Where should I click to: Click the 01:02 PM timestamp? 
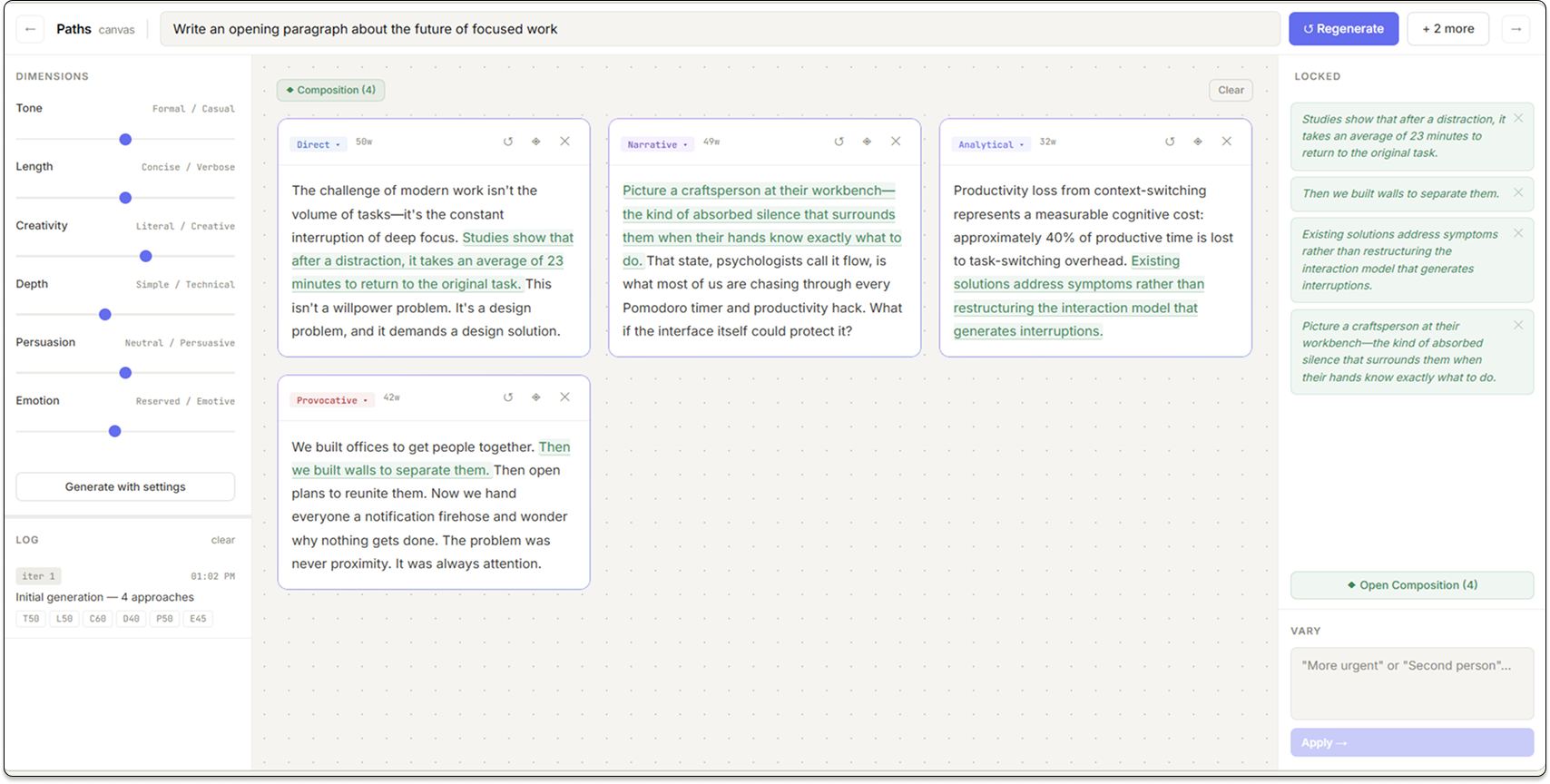coord(213,576)
